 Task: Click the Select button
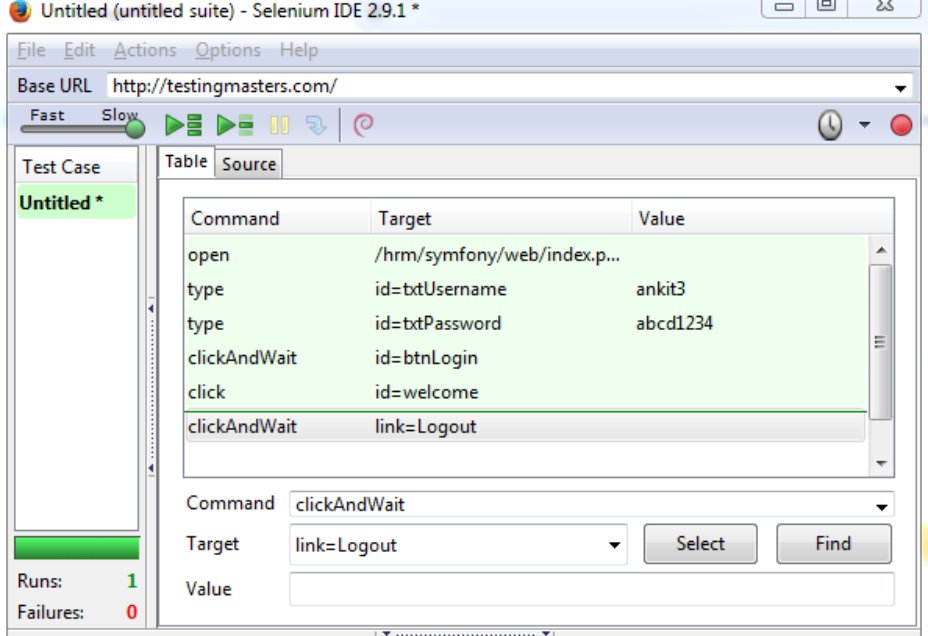click(x=700, y=544)
